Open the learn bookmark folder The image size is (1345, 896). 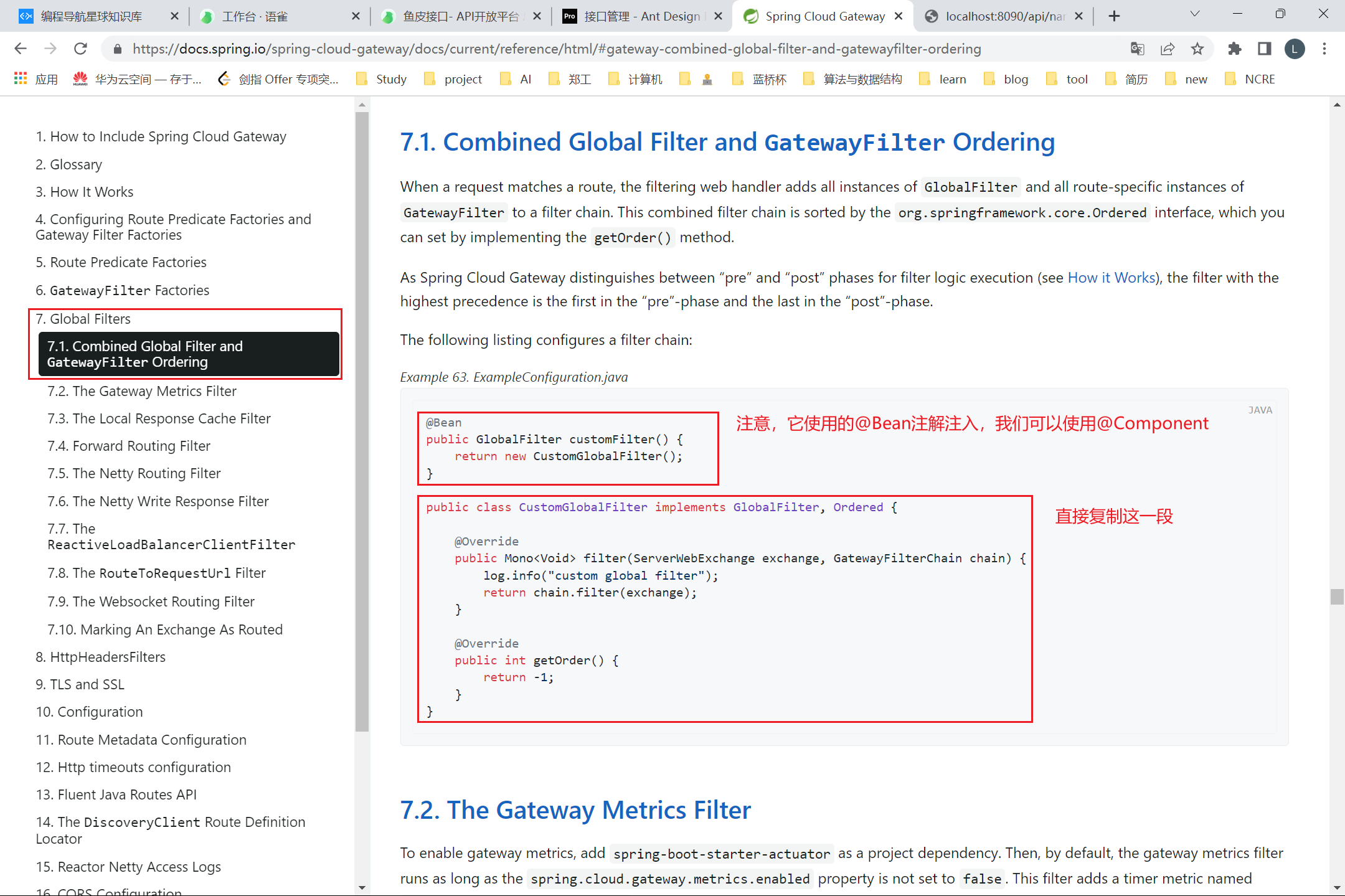click(x=943, y=79)
